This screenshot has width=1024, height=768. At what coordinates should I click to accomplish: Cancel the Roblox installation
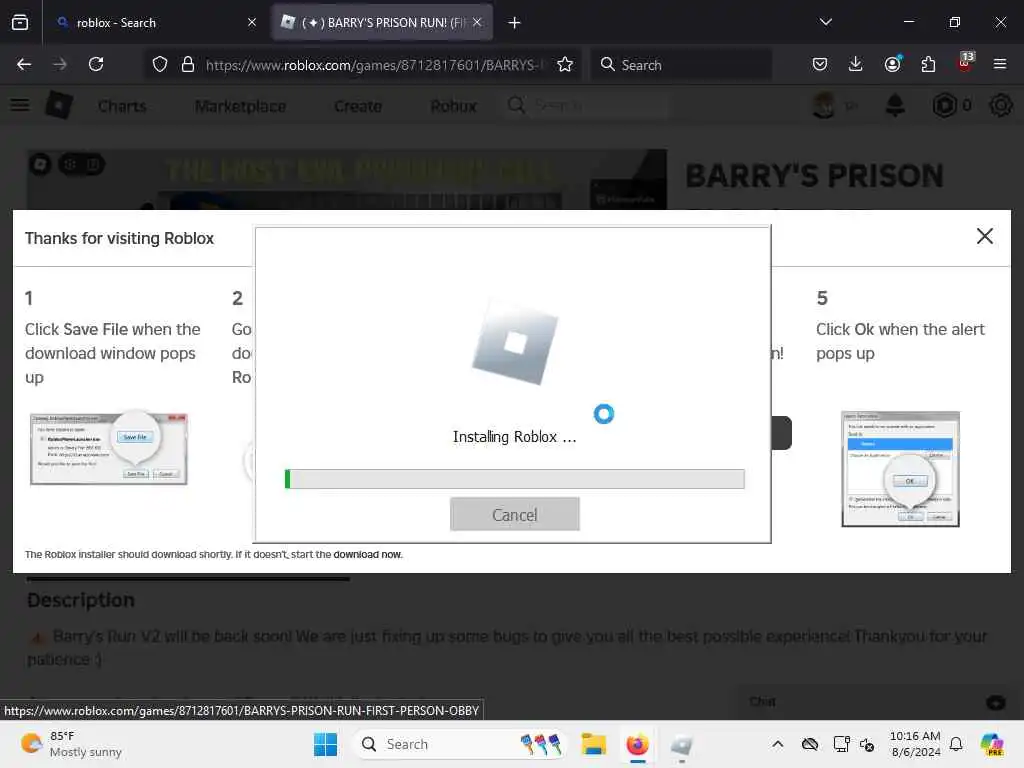(x=515, y=514)
